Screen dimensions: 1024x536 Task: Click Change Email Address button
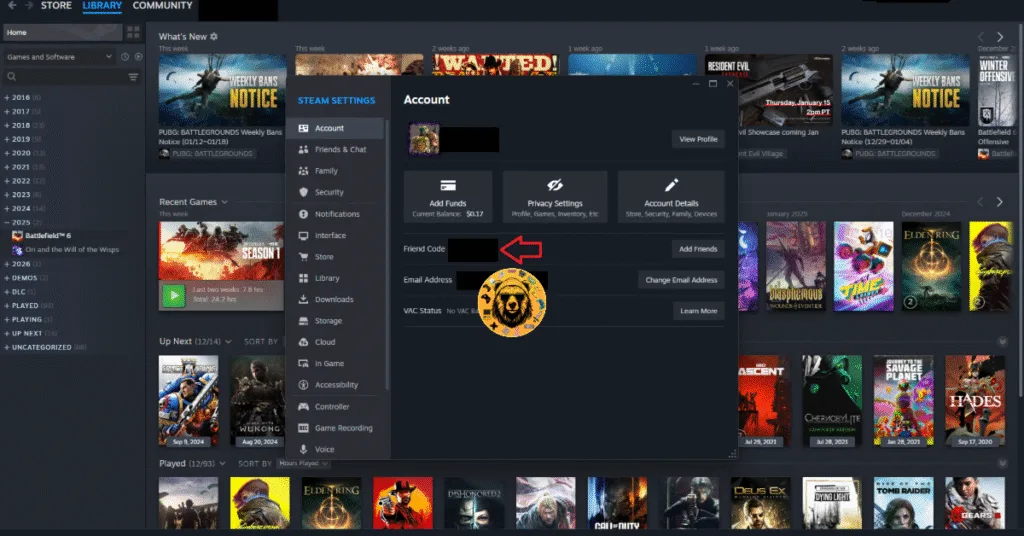tap(681, 280)
